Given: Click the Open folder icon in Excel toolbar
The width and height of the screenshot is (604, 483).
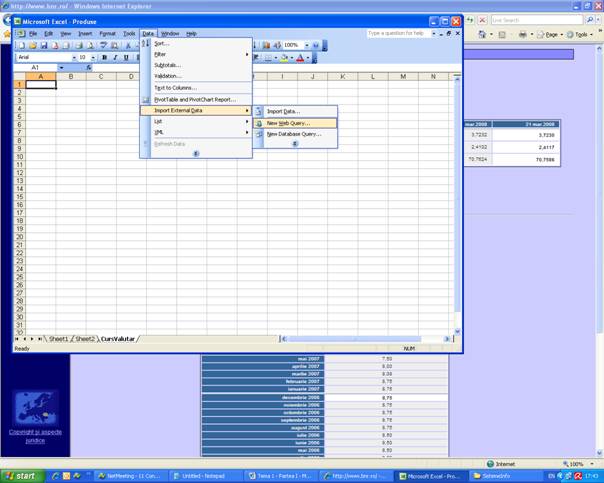Looking at the screenshot, I should 33,46.
